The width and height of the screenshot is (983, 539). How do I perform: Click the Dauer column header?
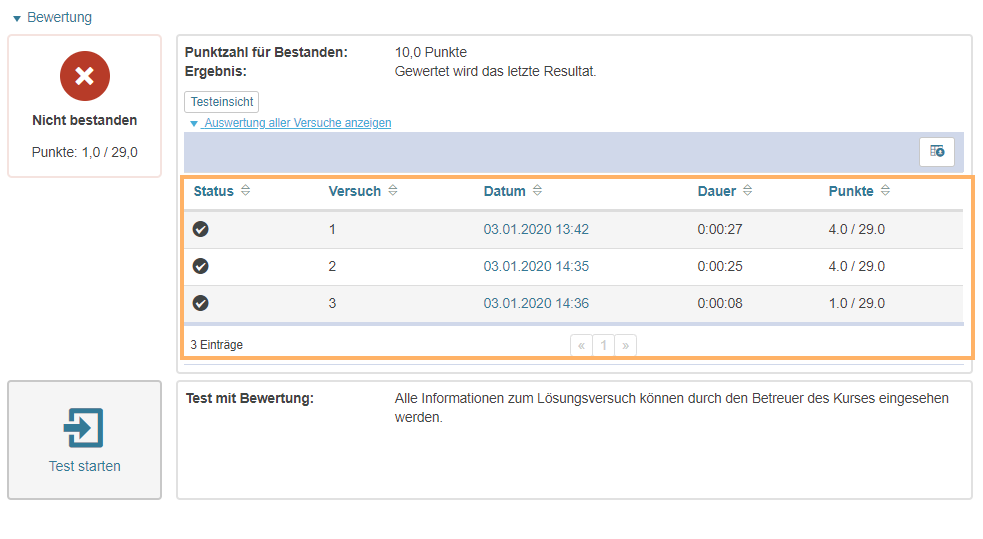(x=717, y=191)
